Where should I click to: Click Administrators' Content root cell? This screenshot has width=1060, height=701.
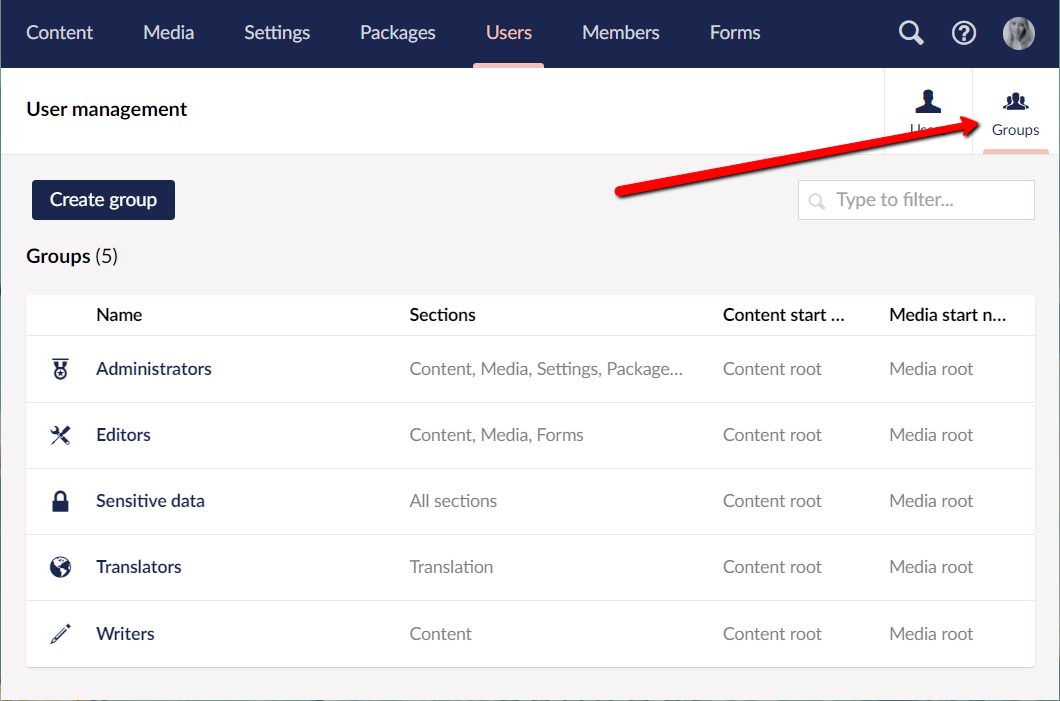pyautogui.click(x=772, y=369)
